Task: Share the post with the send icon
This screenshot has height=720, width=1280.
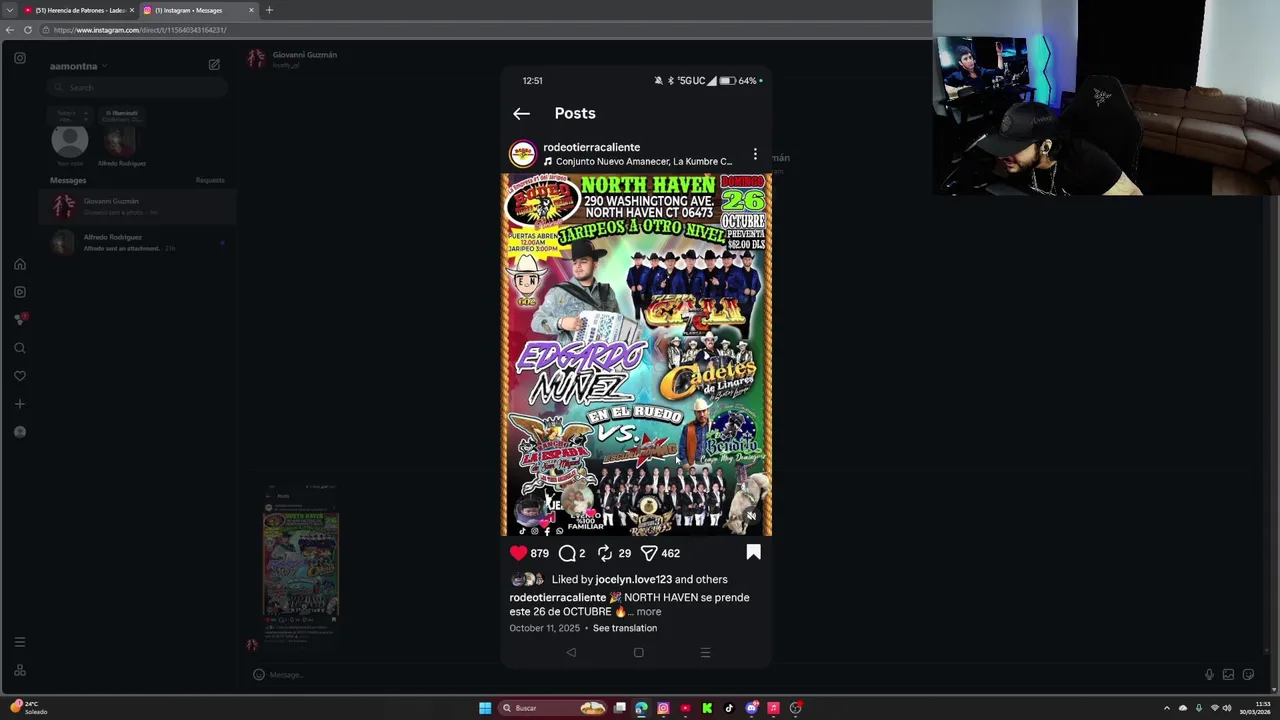Action: tap(649, 553)
